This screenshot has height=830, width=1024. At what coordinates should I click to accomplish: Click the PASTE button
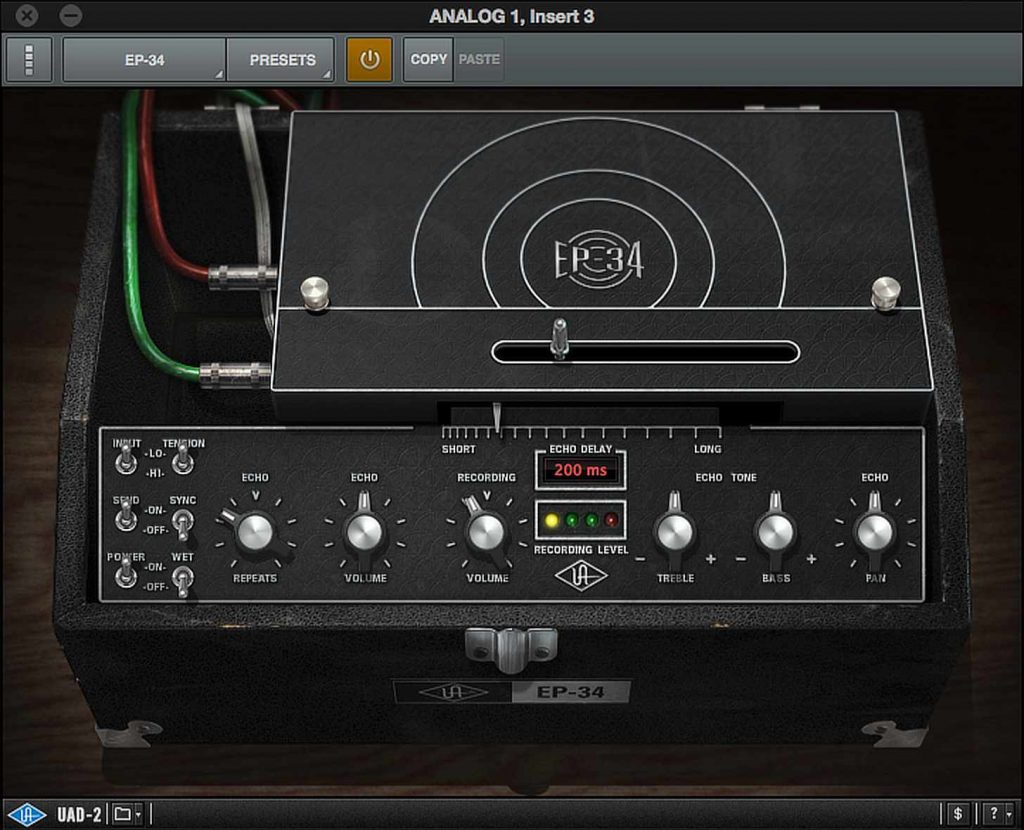478,60
